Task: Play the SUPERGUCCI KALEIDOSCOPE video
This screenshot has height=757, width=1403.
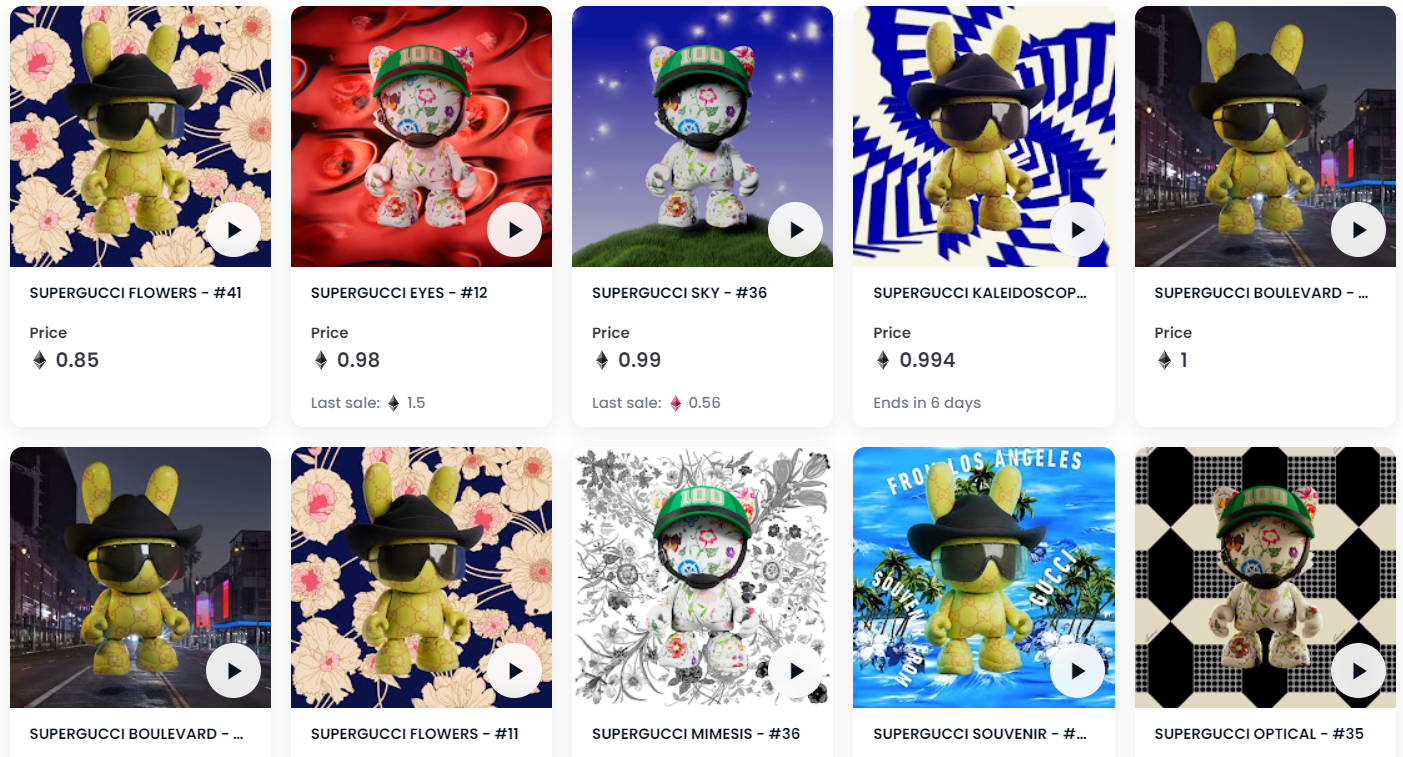Action: (x=1077, y=229)
